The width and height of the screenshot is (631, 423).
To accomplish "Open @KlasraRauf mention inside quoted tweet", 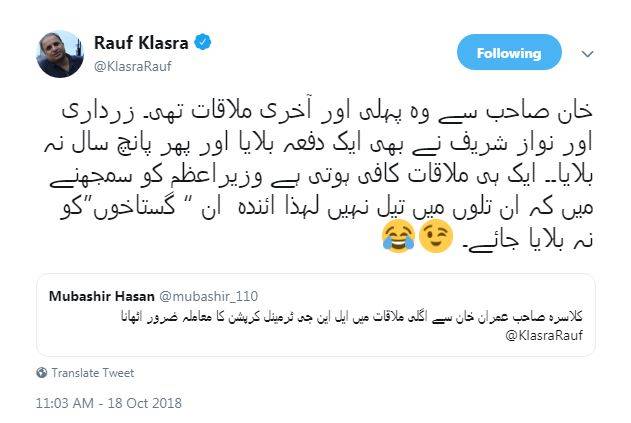I will (544, 335).
